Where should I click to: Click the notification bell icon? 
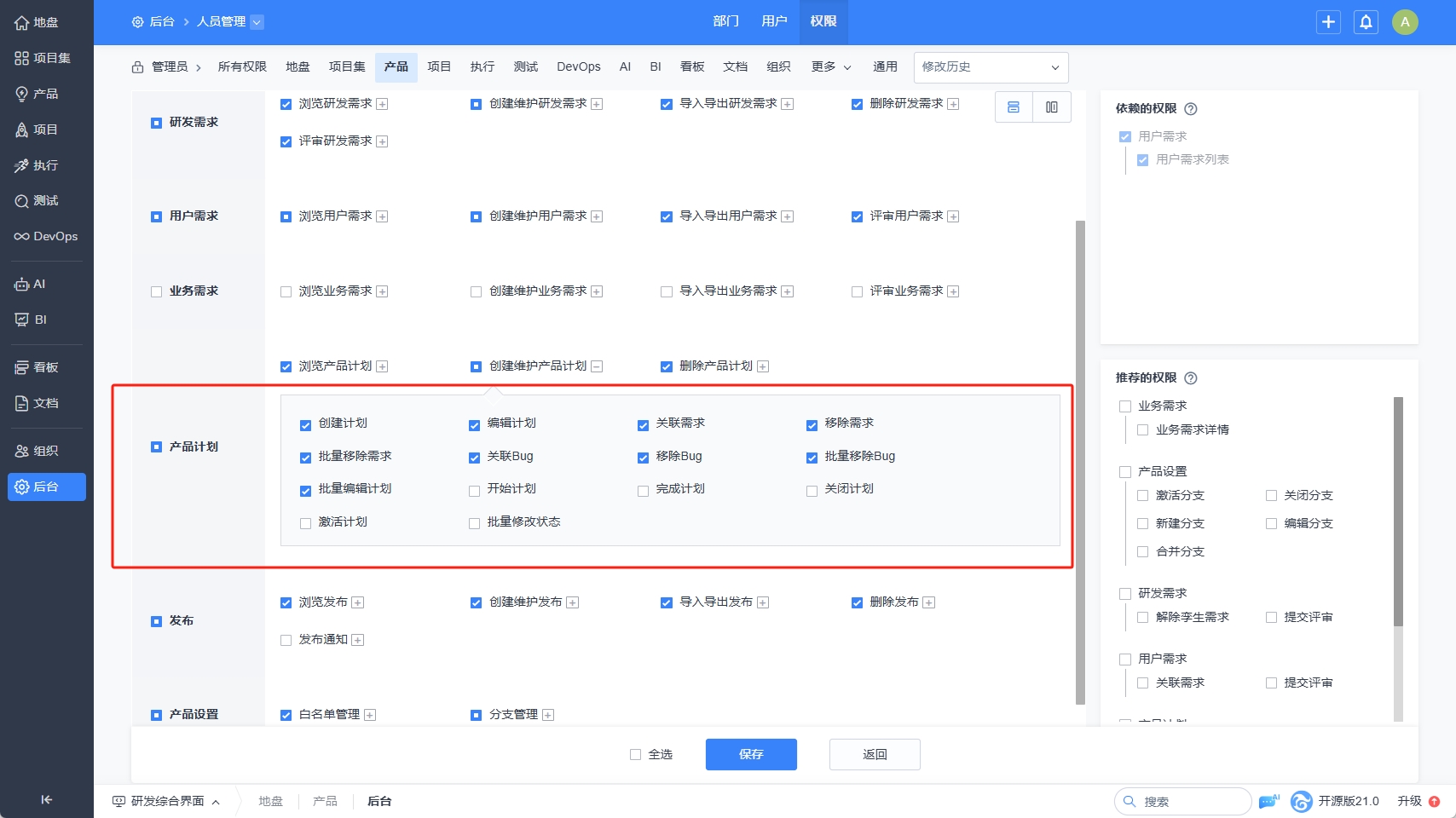1366,22
